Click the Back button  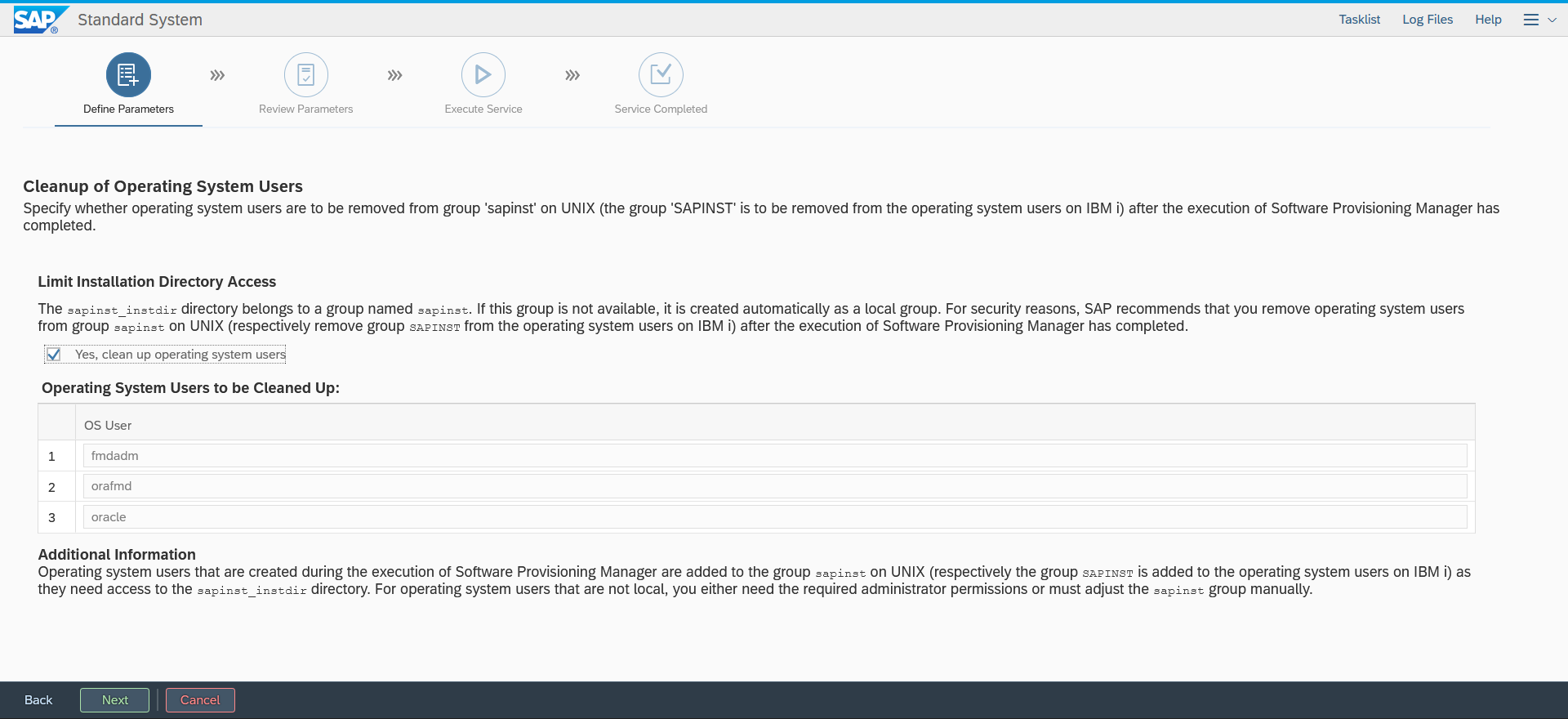(38, 700)
